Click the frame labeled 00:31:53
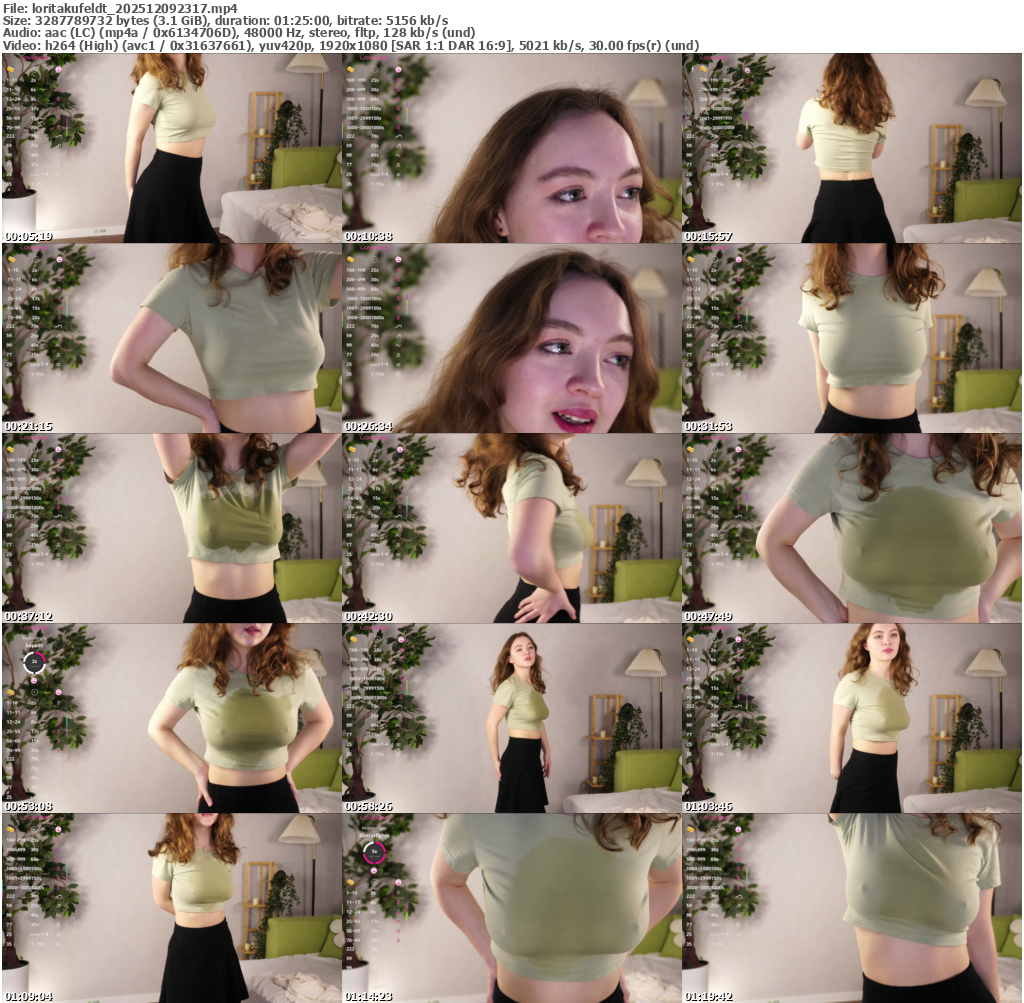 pos(852,338)
